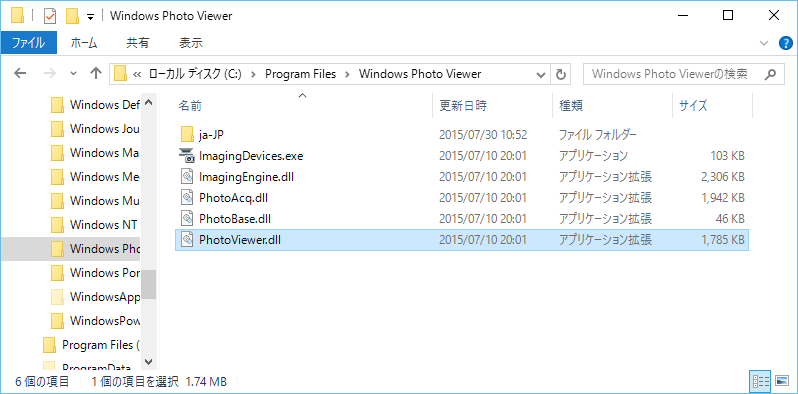Image resolution: width=798 pixels, height=394 pixels.
Task: Click the ローカル ディスク (C:) breadcrumb
Action: click(x=195, y=74)
